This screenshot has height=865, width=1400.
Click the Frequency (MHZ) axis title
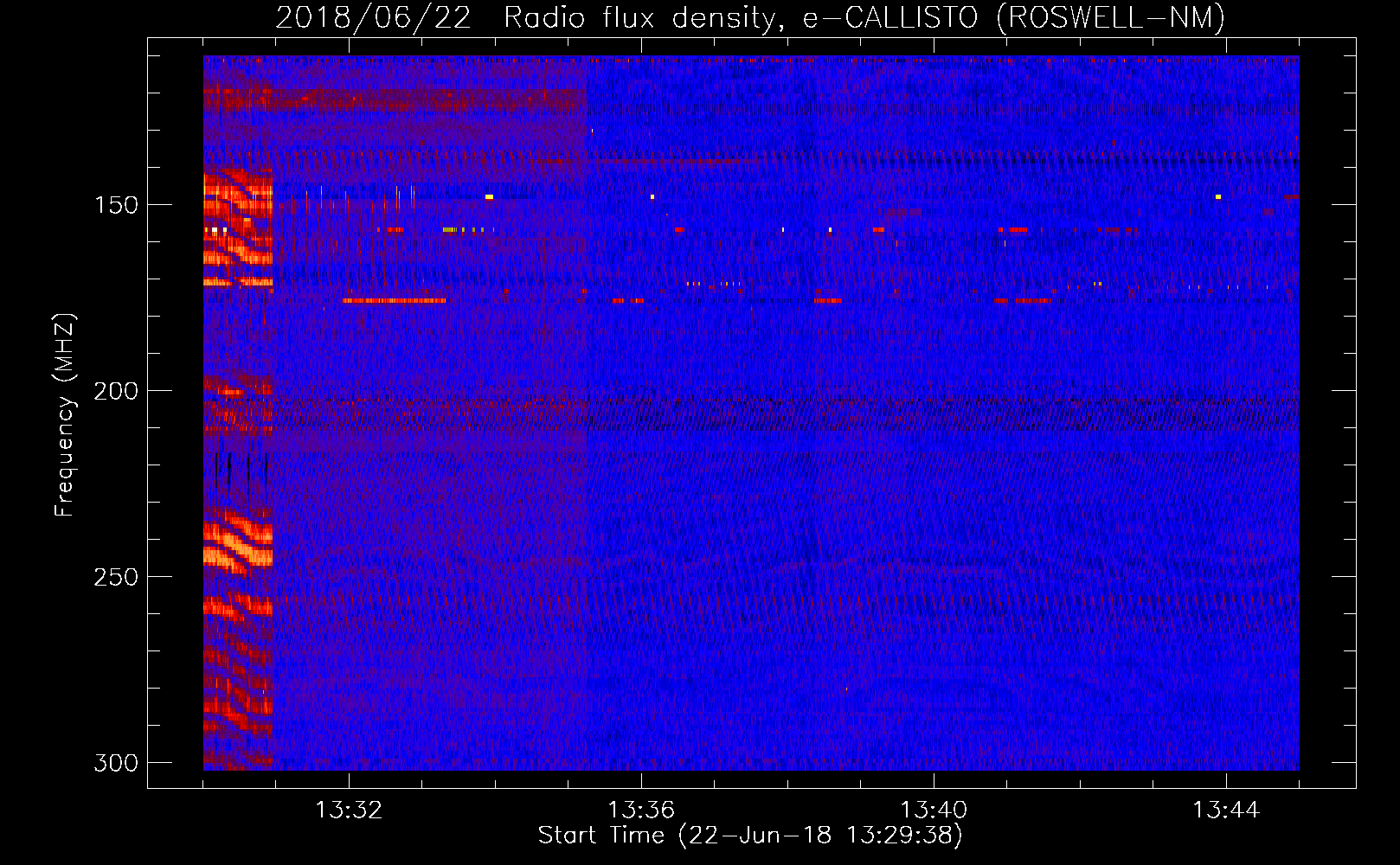[65, 414]
